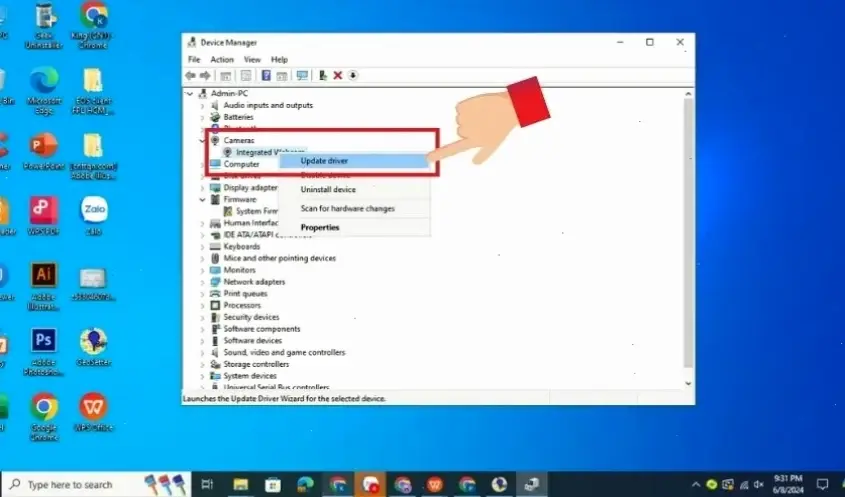Maximize the Device Manager window
The height and width of the screenshot is (497, 845).
tap(650, 42)
